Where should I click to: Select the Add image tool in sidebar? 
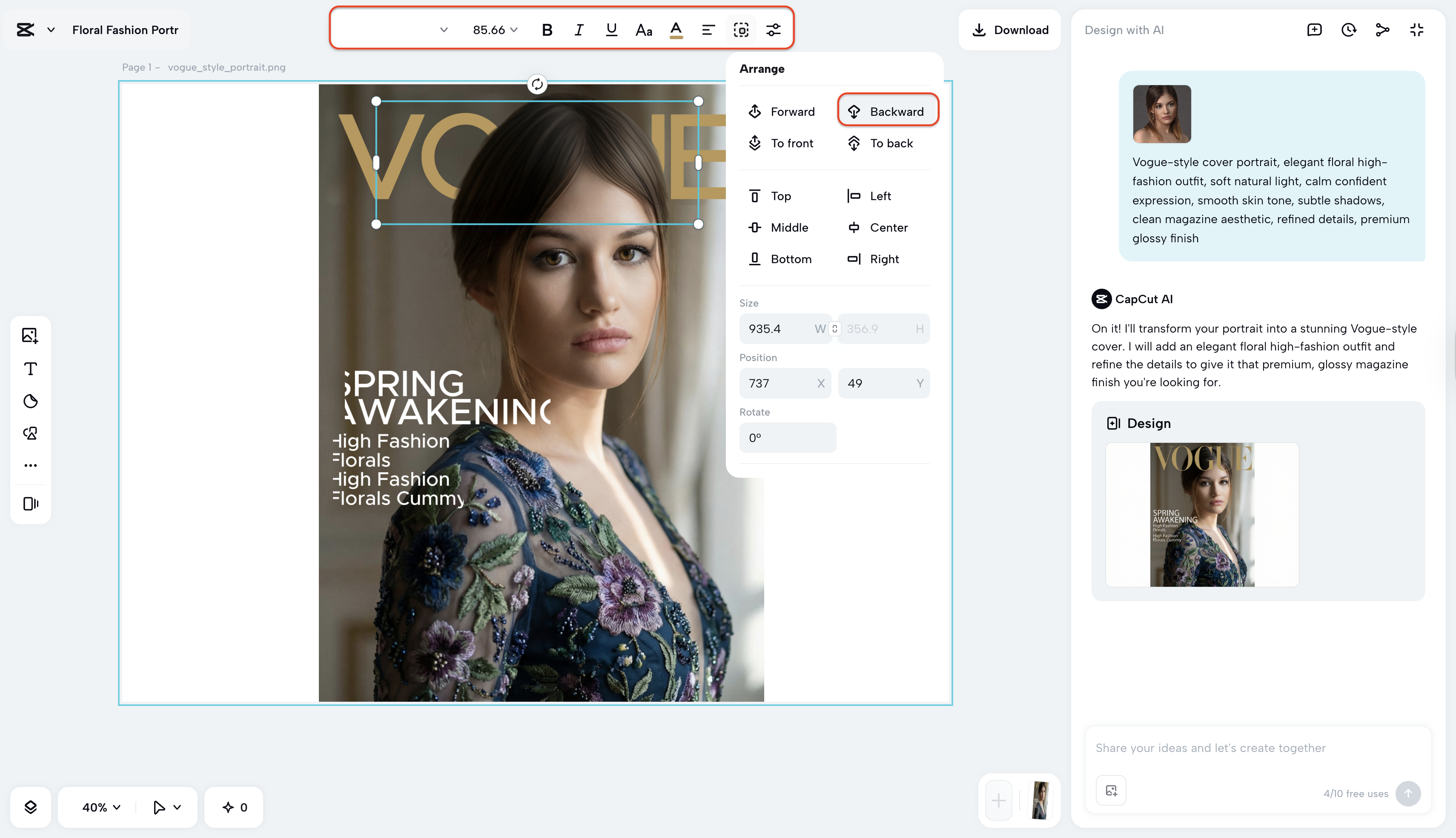[30, 336]
